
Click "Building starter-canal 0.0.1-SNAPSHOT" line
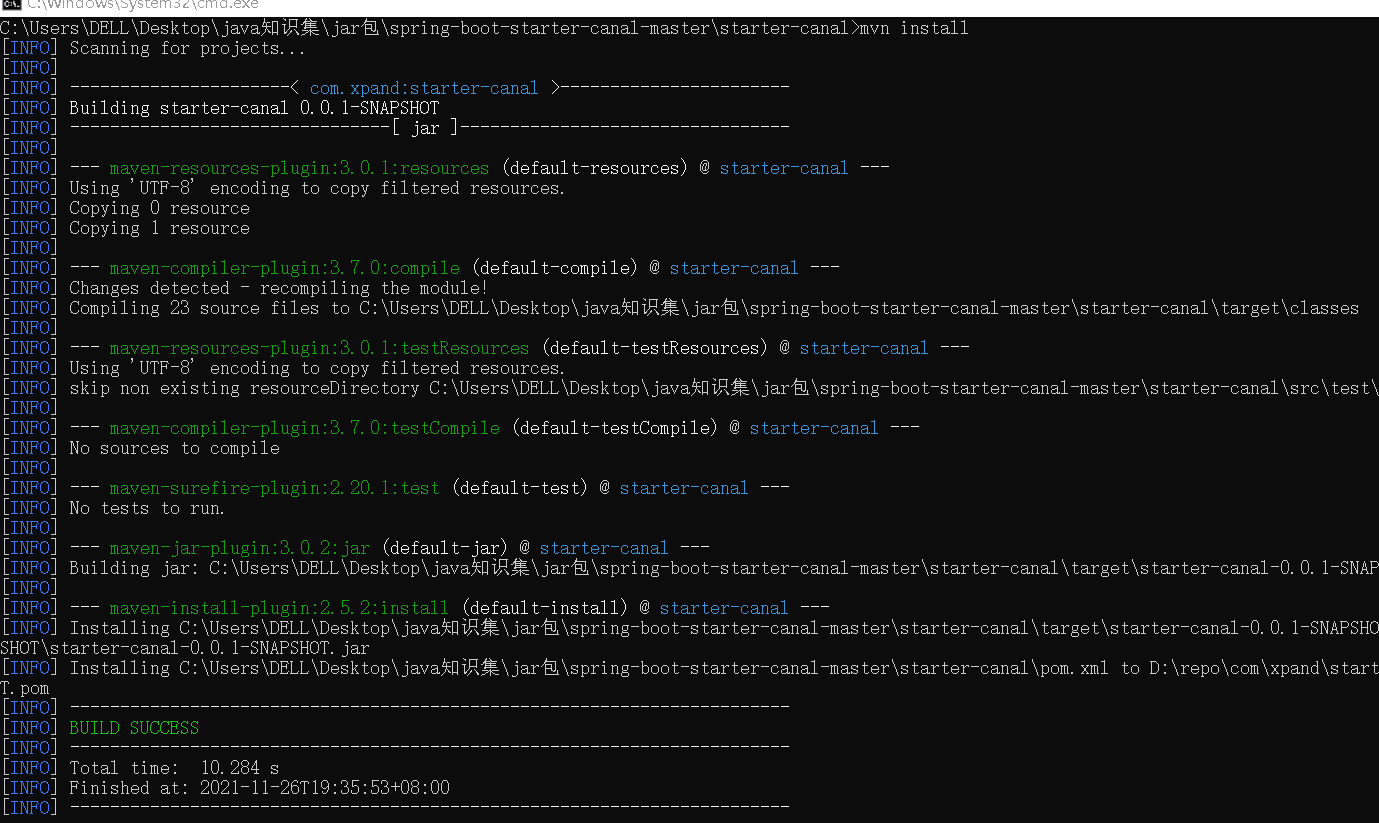(254, 108)
